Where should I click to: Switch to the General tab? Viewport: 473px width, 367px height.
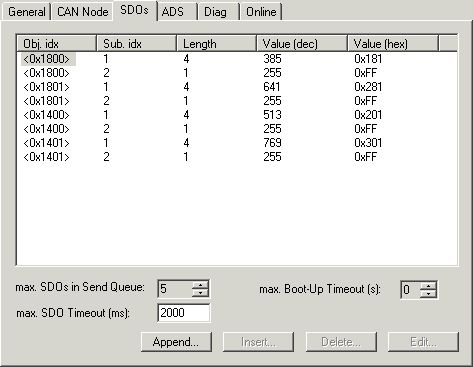click(26, 12)
